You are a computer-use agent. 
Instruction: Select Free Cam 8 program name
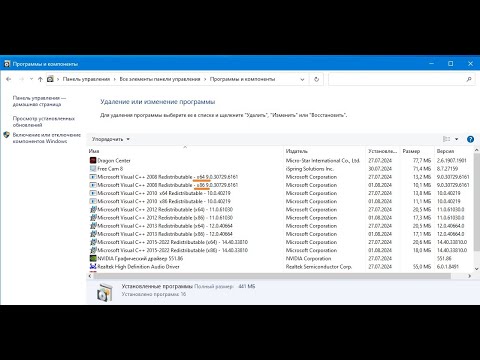[x=110, y=169]
